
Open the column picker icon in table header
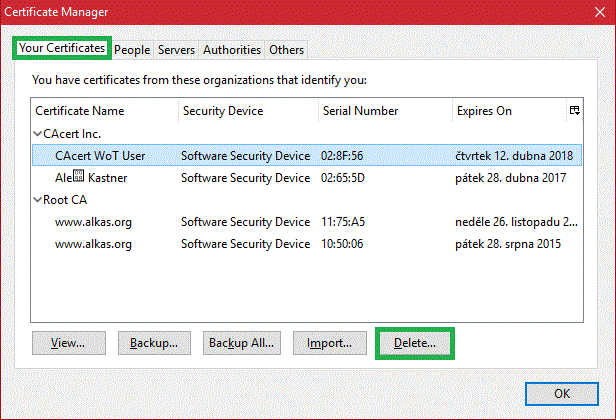(574, 110)
